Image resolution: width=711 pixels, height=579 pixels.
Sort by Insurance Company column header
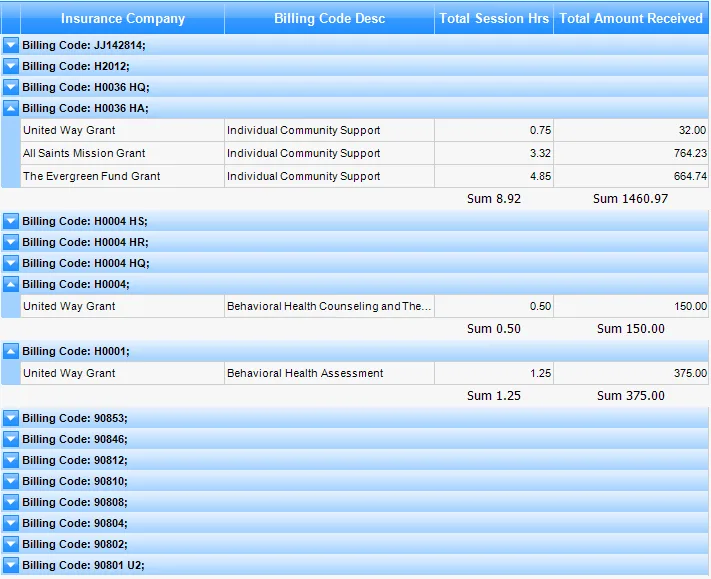pos(122,18)
